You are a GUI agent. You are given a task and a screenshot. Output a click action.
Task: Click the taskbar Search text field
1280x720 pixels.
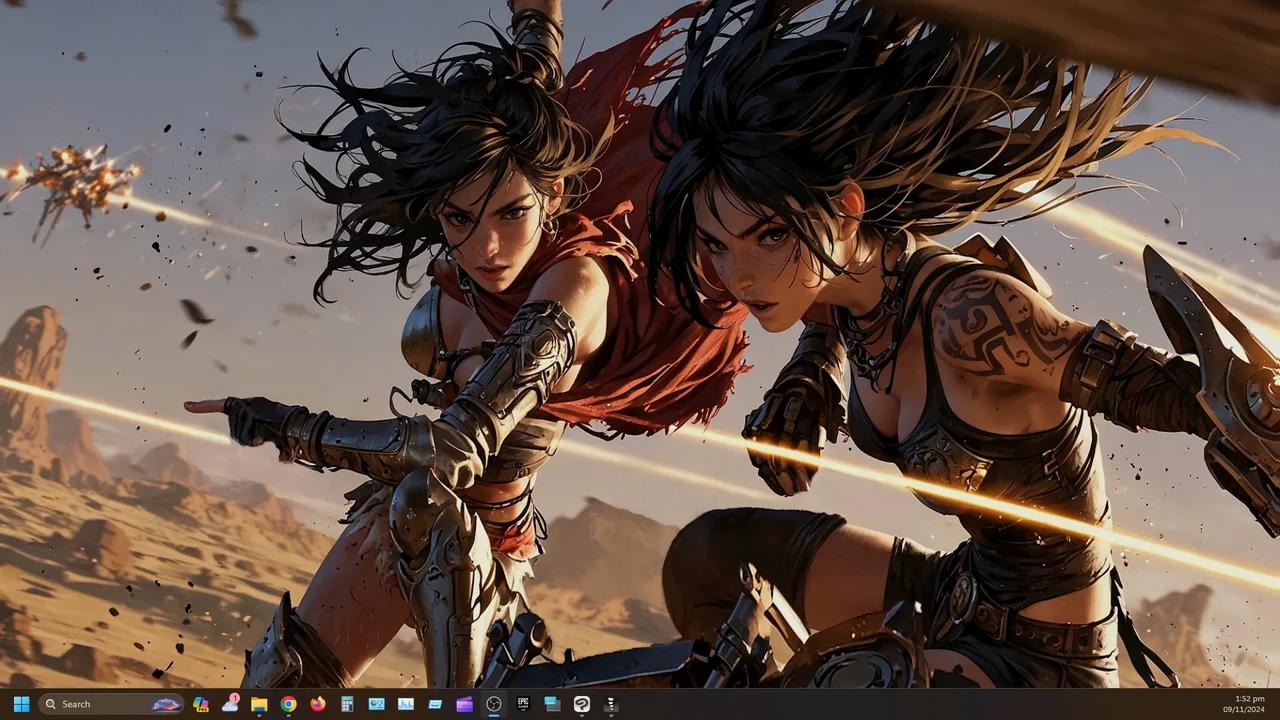point(100,704)
